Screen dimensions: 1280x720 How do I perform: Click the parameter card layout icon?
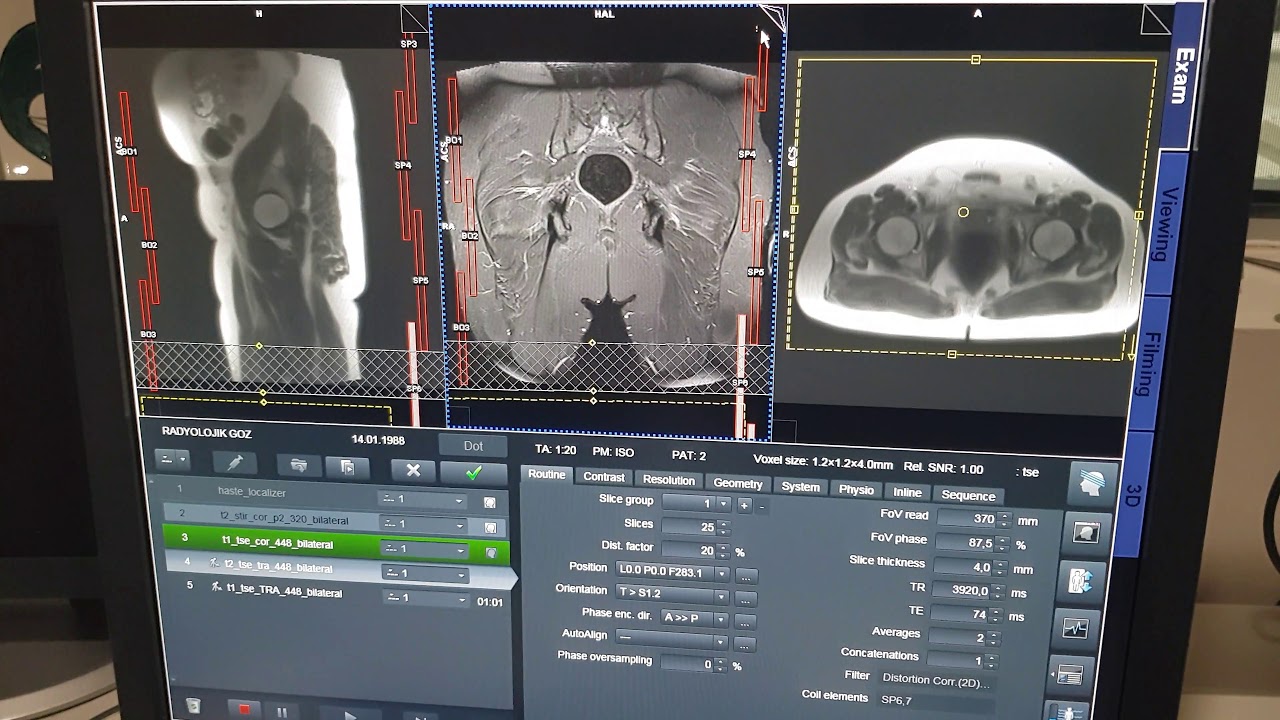tap(1070, 675)
